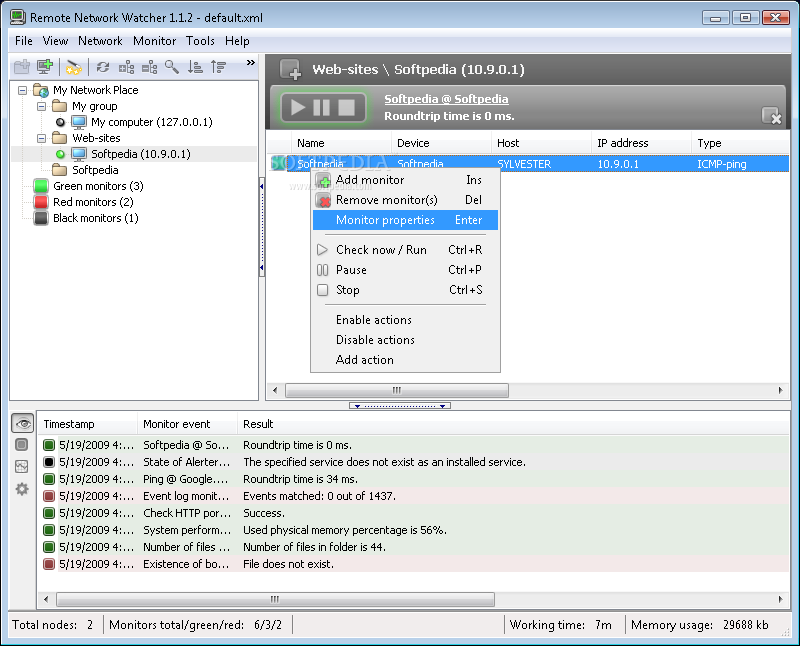Click the sort descending toolbar icon

coord(218,67)
